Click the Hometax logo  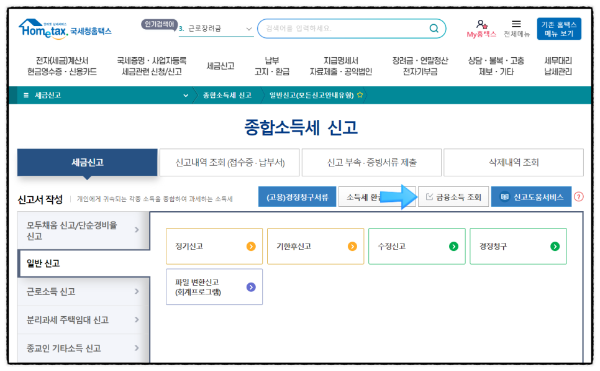(65, 29)
